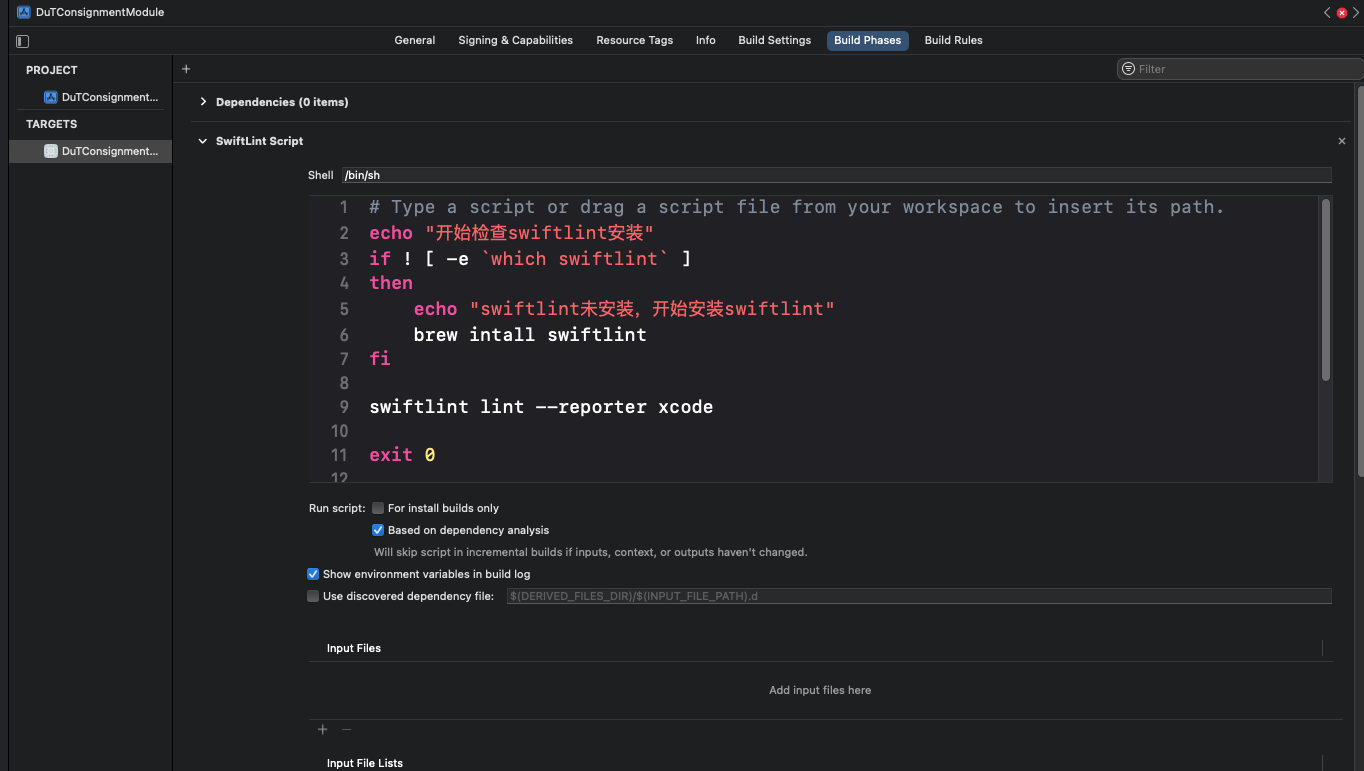Open the Signing & Capabilities tab
Image resolution: width=1364 pixels, height=771 pixels.
[x=516, y=40]
